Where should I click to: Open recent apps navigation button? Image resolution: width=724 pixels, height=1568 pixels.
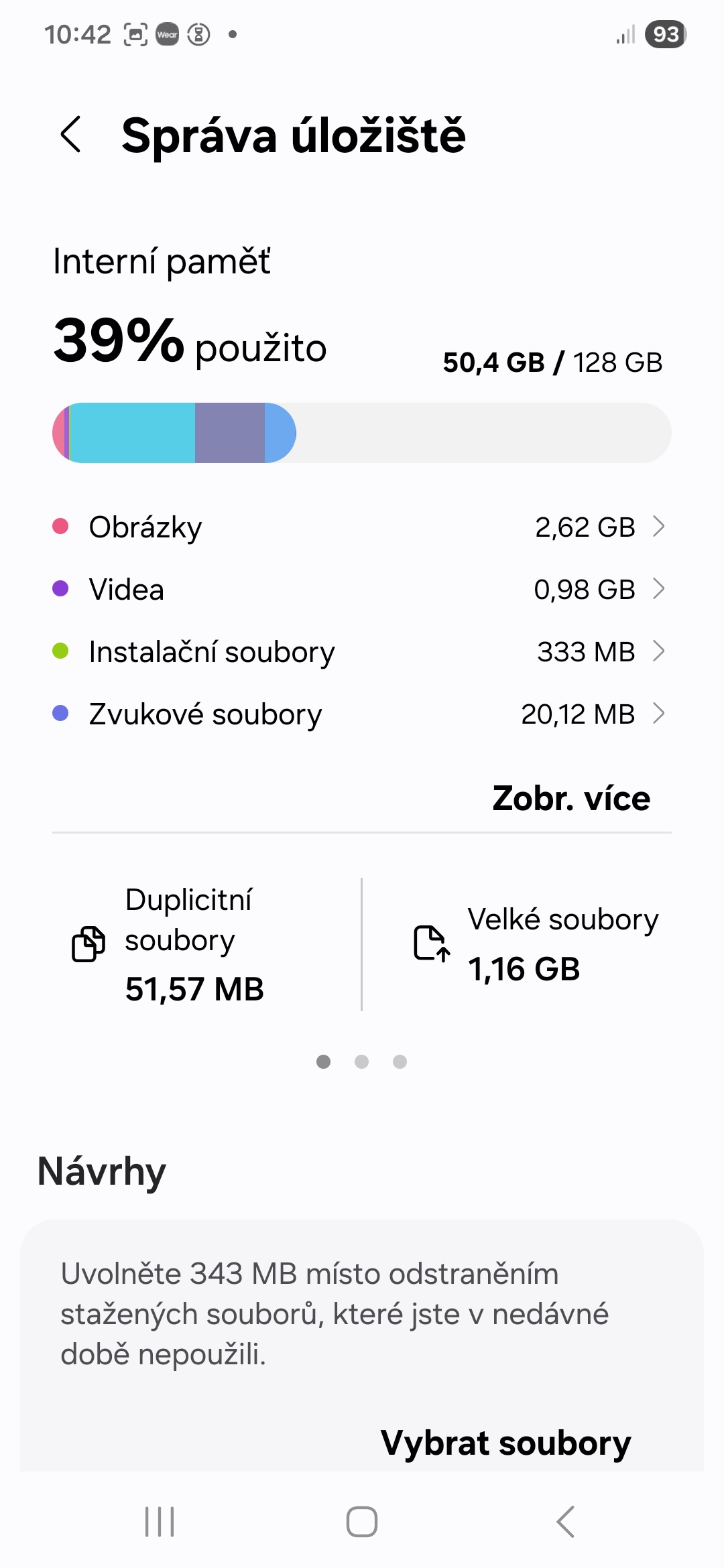pyautogui.click(x=160, y=1521)
